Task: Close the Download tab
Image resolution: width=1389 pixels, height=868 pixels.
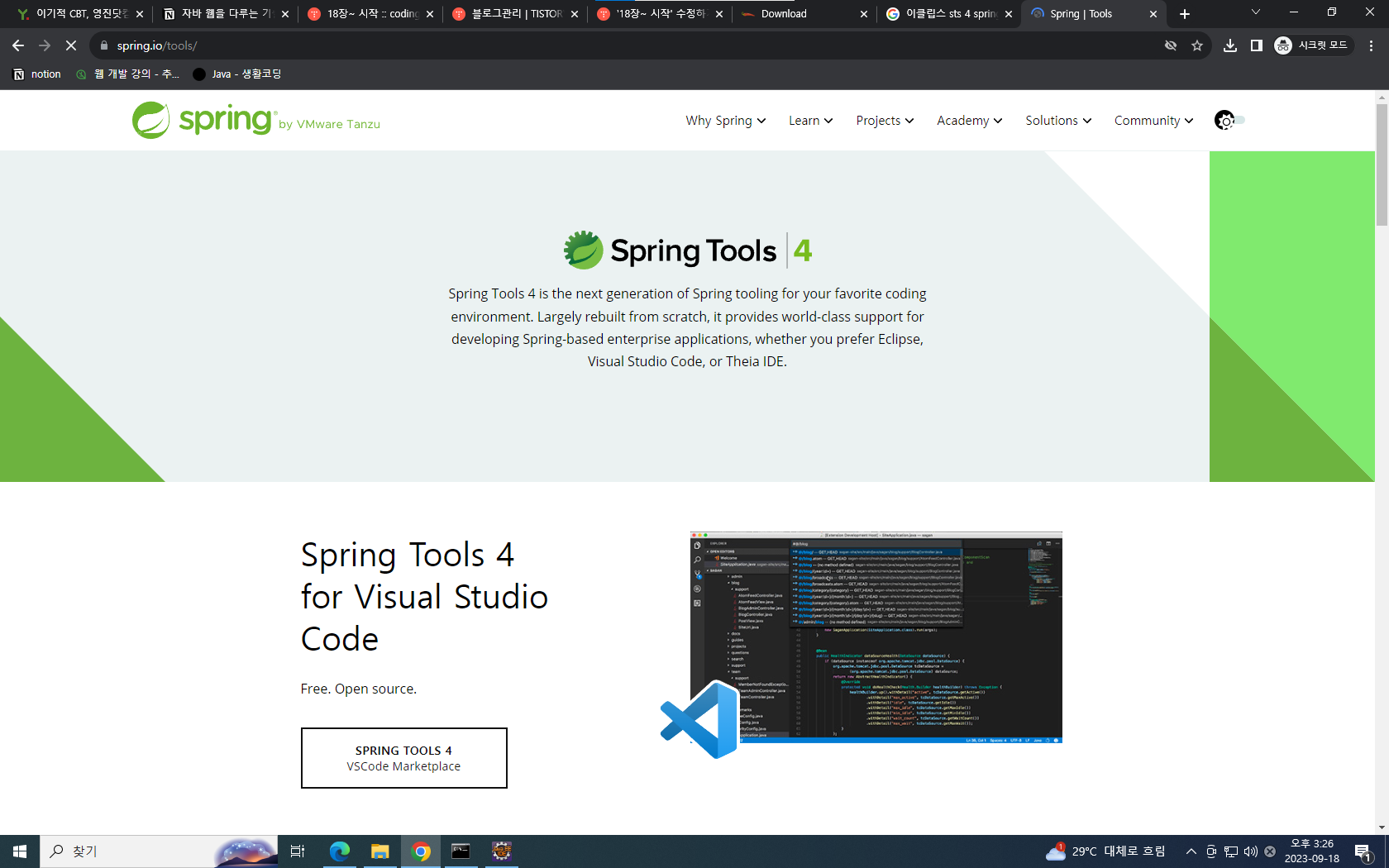Action: (x=864, y=14)
